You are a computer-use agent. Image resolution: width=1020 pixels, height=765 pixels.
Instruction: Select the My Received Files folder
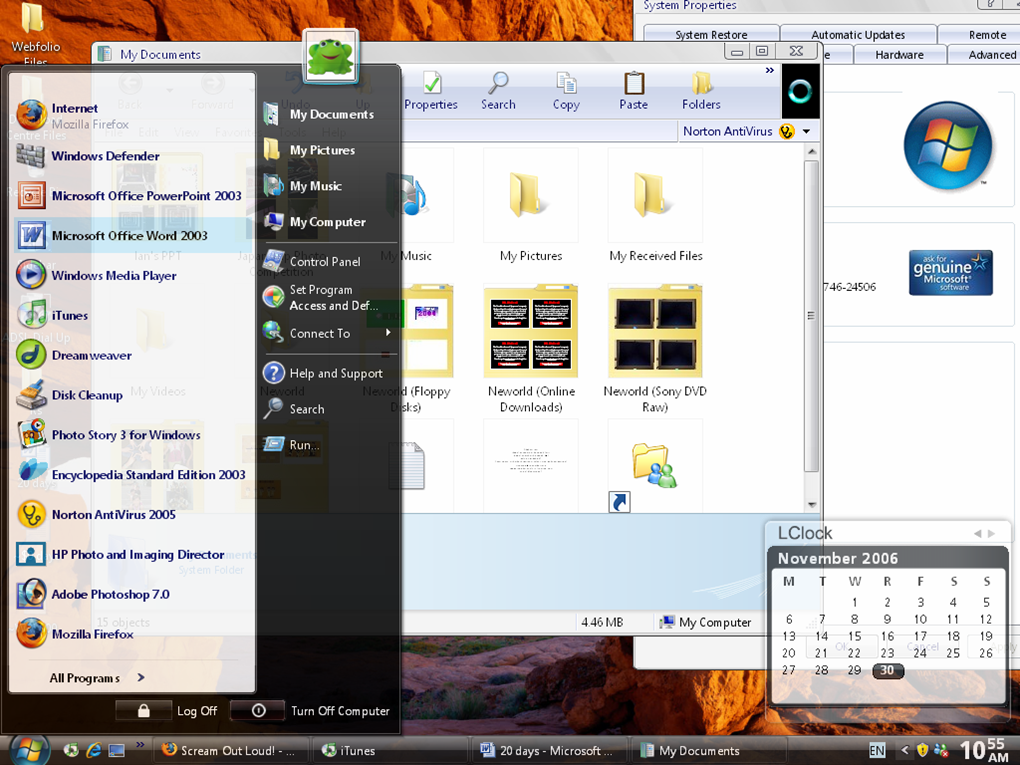pyautogui.click(x=656, y=206)
